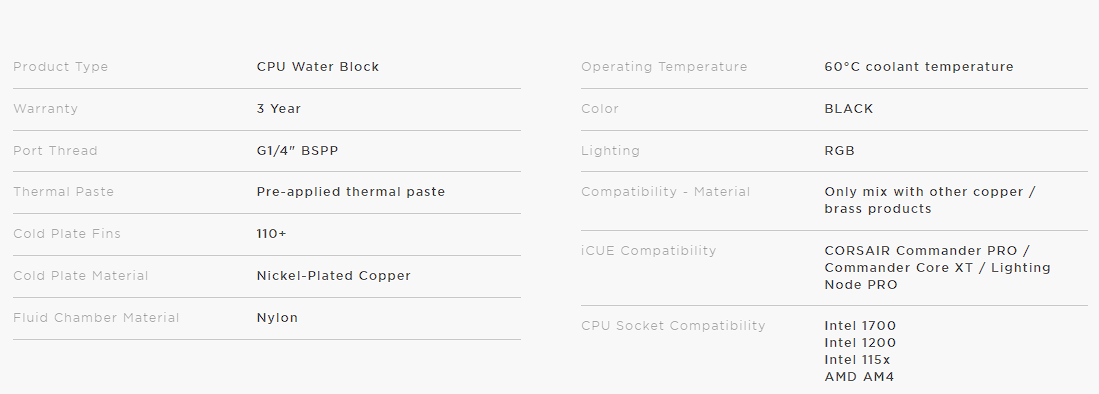
Task: Click CORSAIR Commander PRO compatibility text
Action: pos(921,251)
